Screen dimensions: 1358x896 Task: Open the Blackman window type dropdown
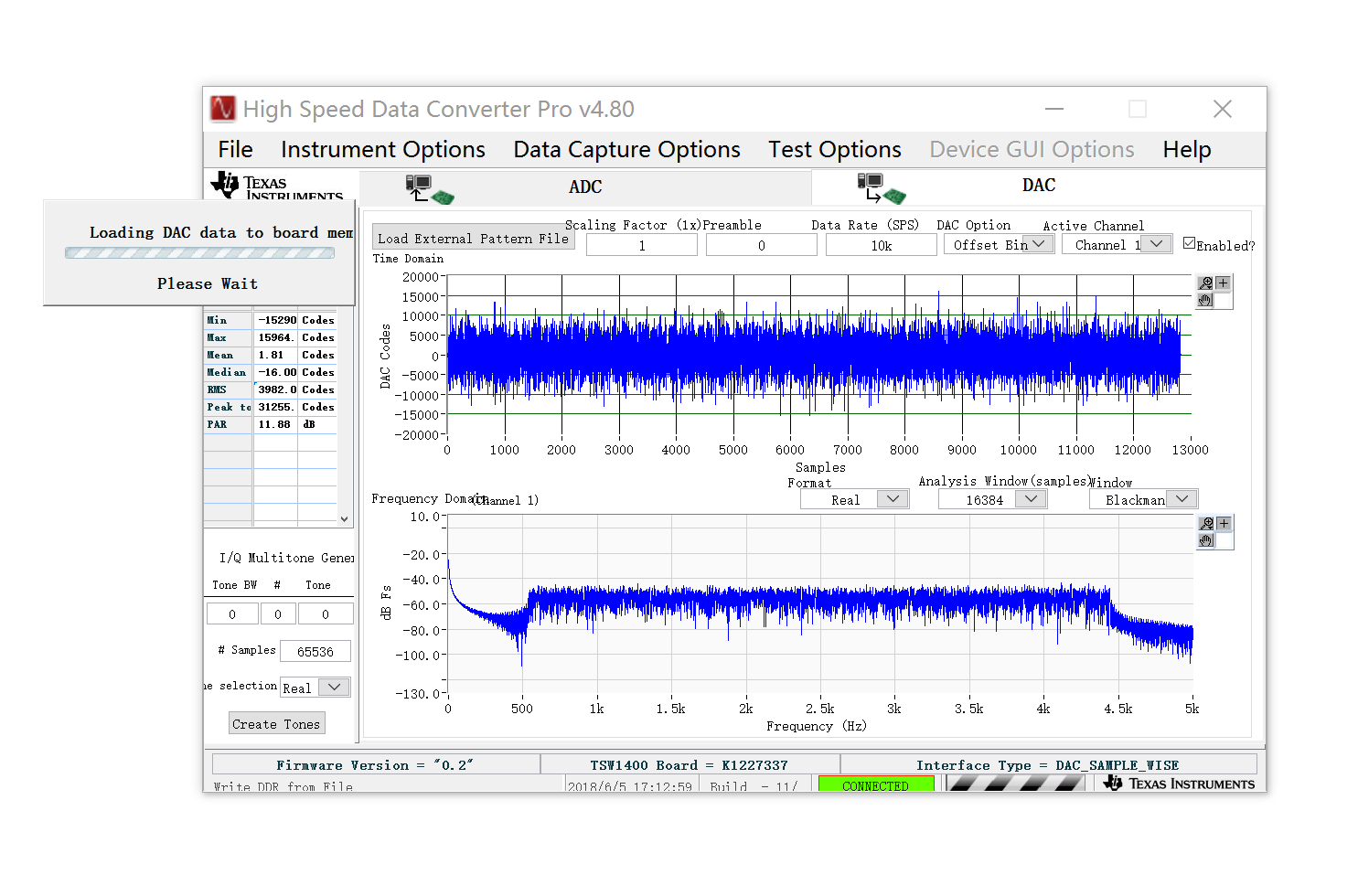coord(1143,500)
